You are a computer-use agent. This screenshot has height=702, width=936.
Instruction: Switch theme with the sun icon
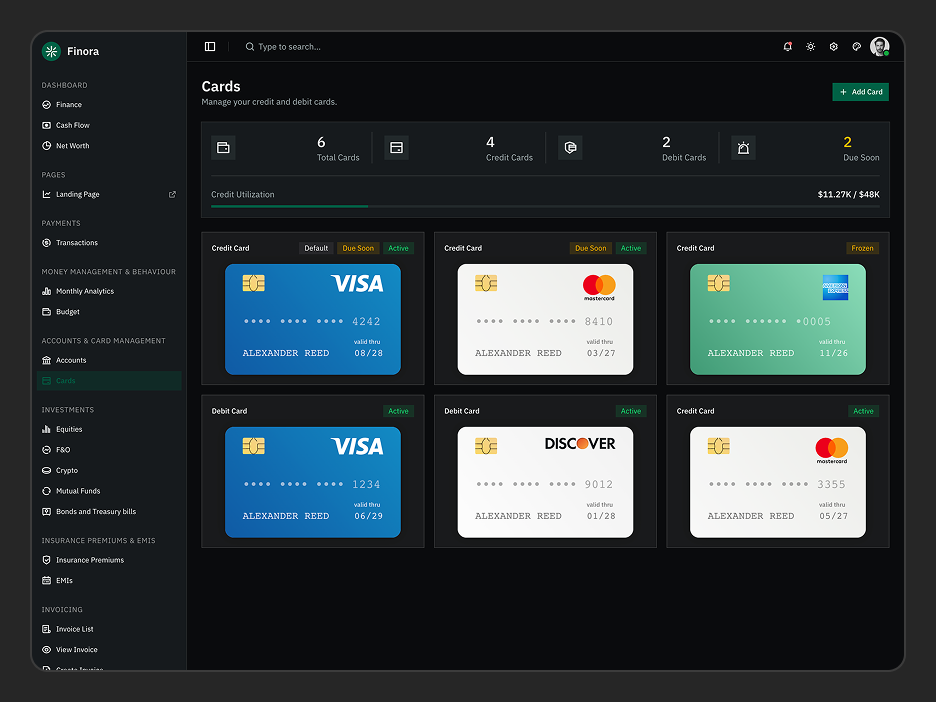(810, 47)
